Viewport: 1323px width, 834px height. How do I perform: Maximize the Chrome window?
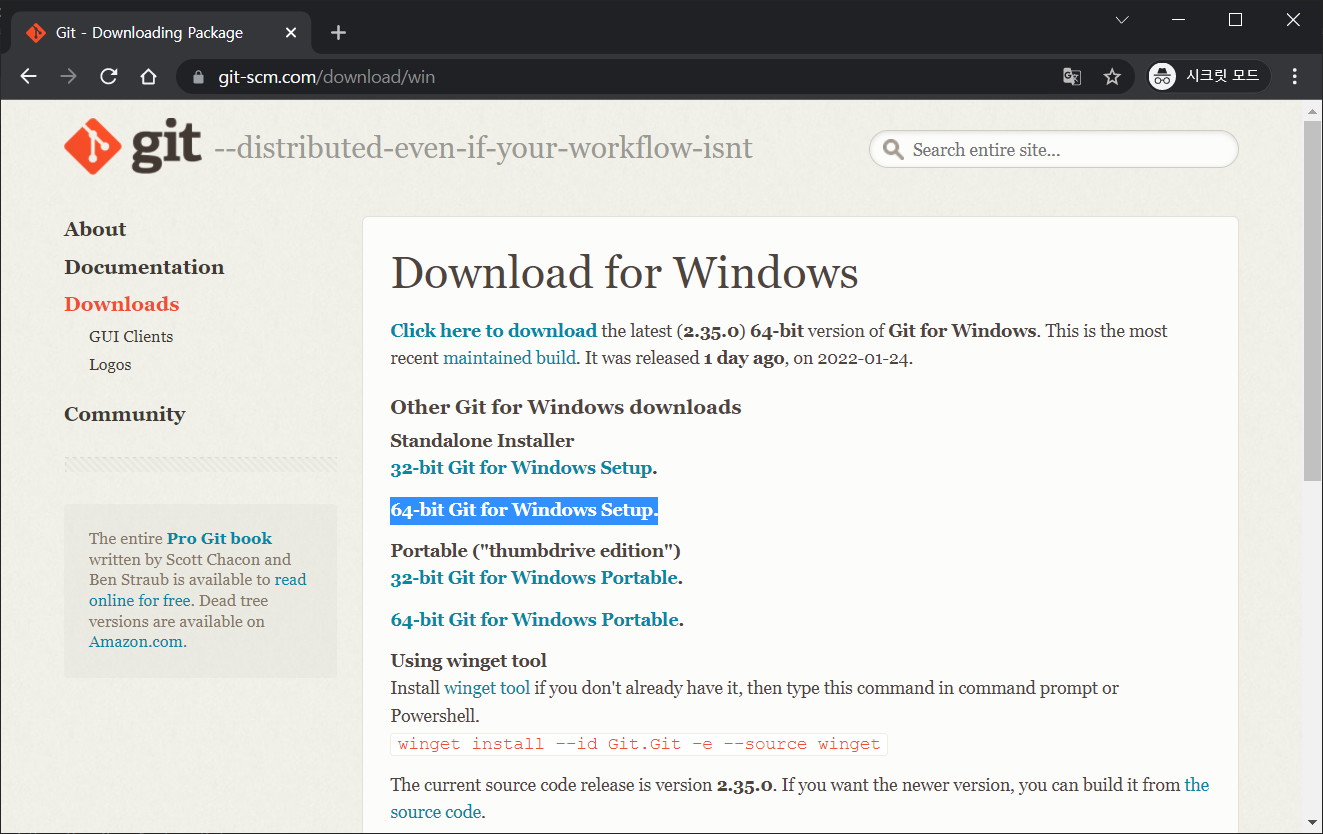point(1235,20)
